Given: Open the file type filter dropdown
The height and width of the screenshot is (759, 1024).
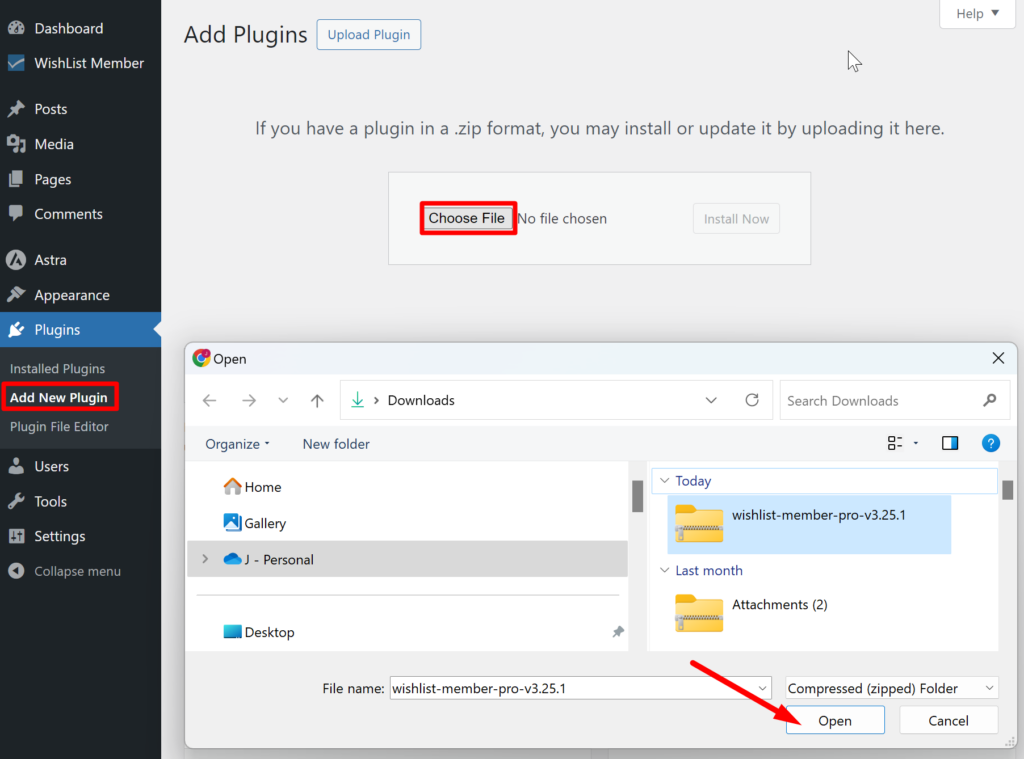Looking at the screenshot, I should tap(892, 688).
